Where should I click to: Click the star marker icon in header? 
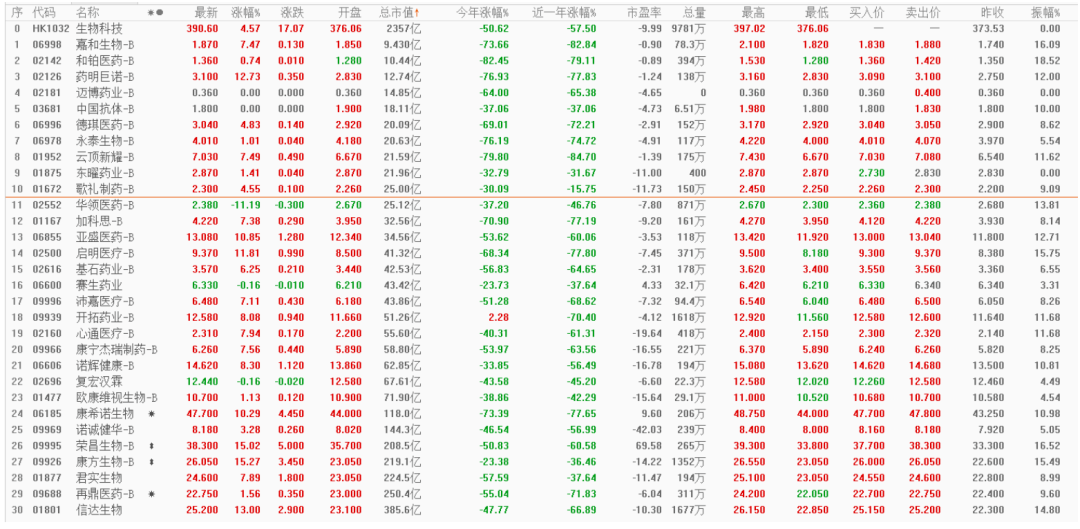(151, 12)
